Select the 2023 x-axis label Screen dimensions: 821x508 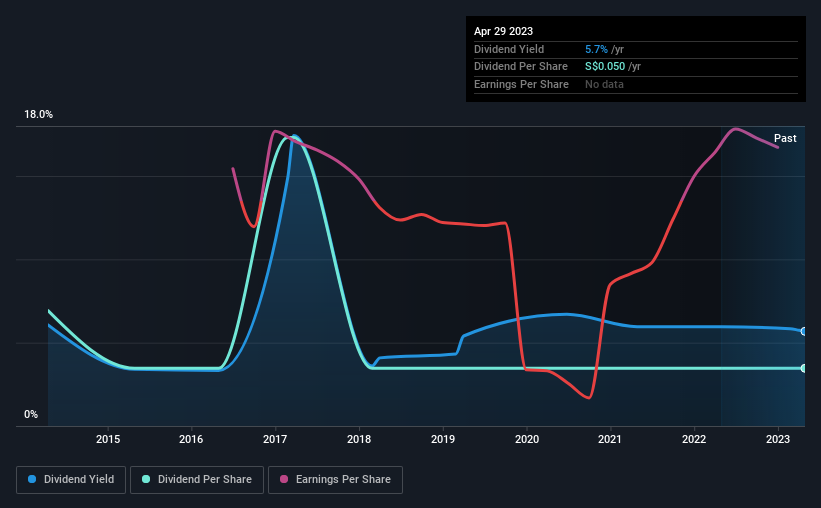point(778,439)
